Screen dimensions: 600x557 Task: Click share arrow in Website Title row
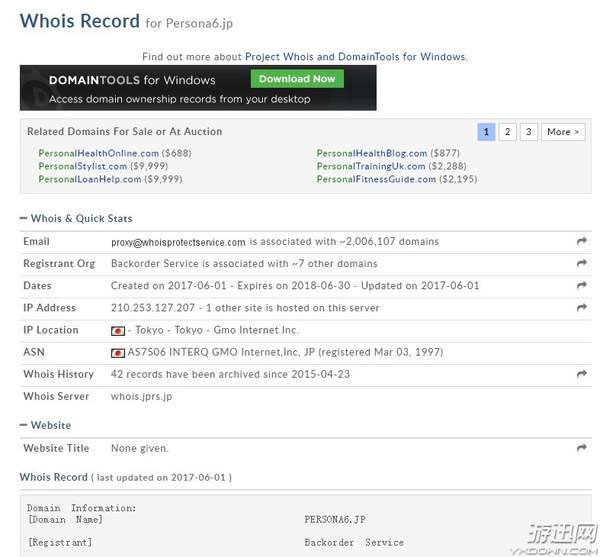click(582, 449)
